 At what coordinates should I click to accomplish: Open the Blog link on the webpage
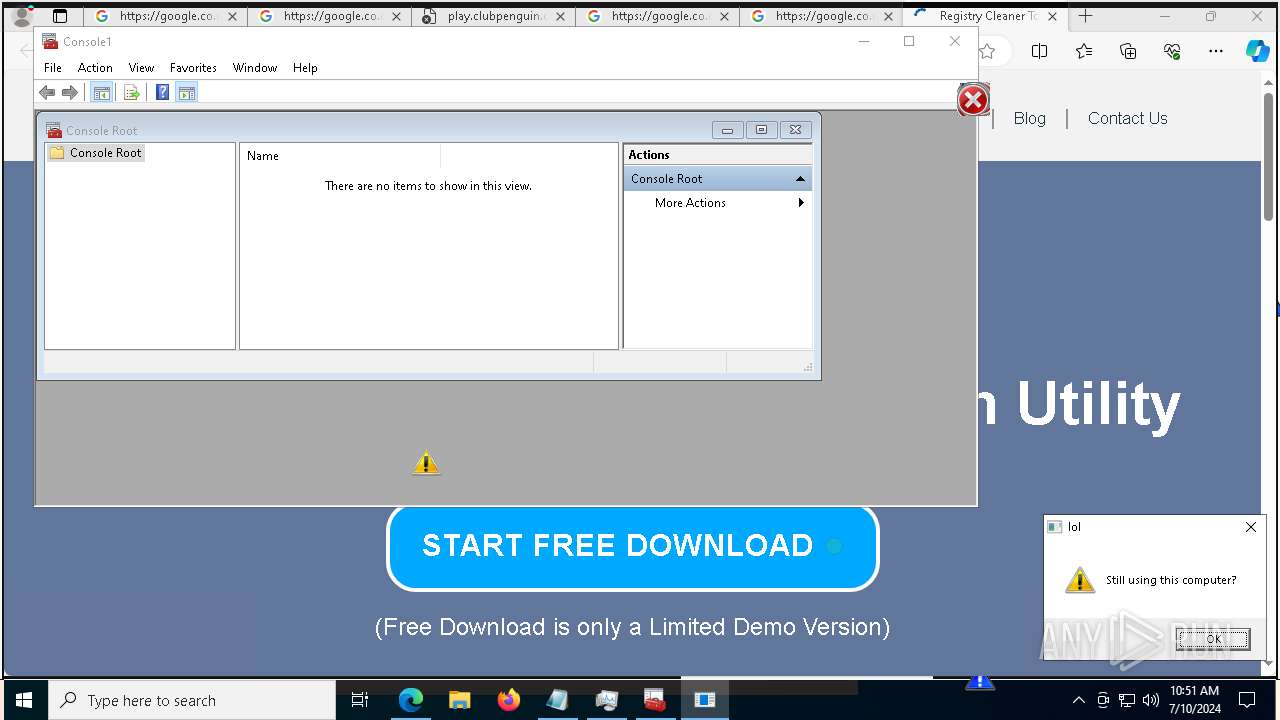(1029, 118)
